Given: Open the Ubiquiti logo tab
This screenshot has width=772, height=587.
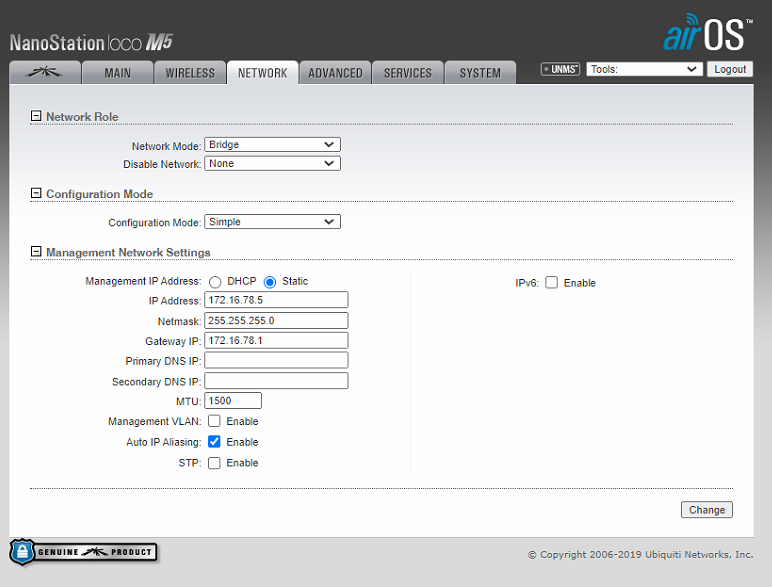Looking at the screenshot, I should [45, 72].
